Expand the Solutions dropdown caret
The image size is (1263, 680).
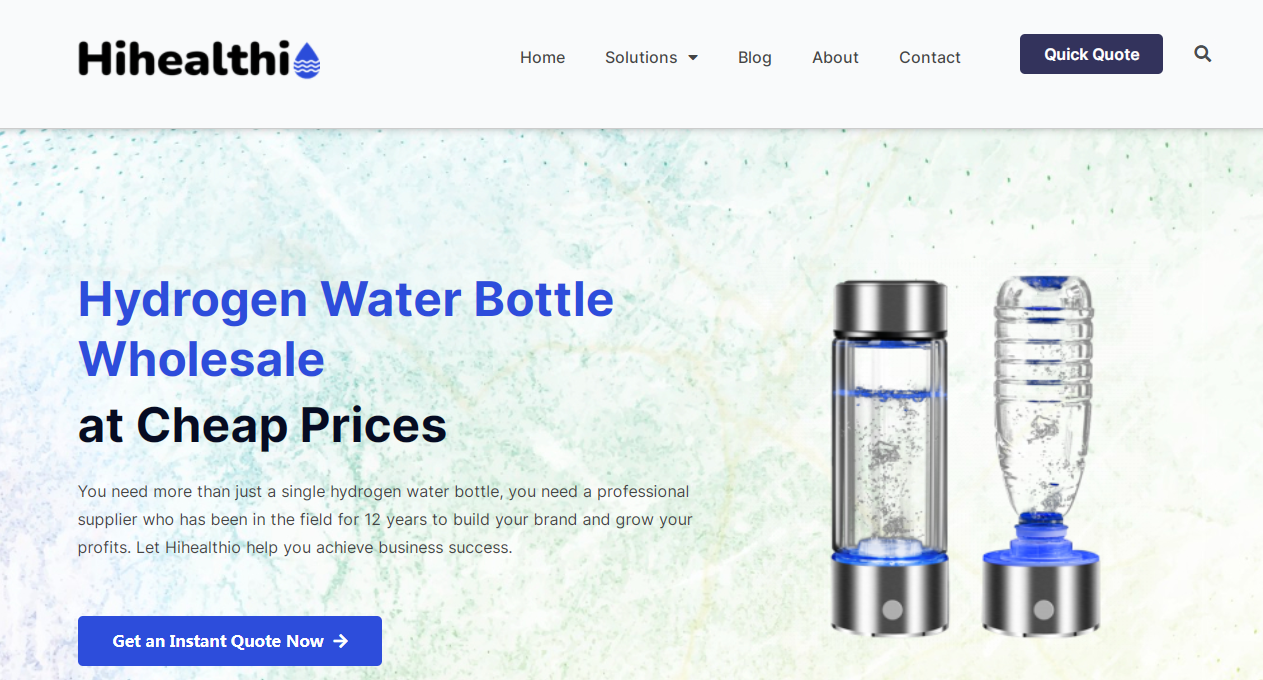click(x=693, y=58)
